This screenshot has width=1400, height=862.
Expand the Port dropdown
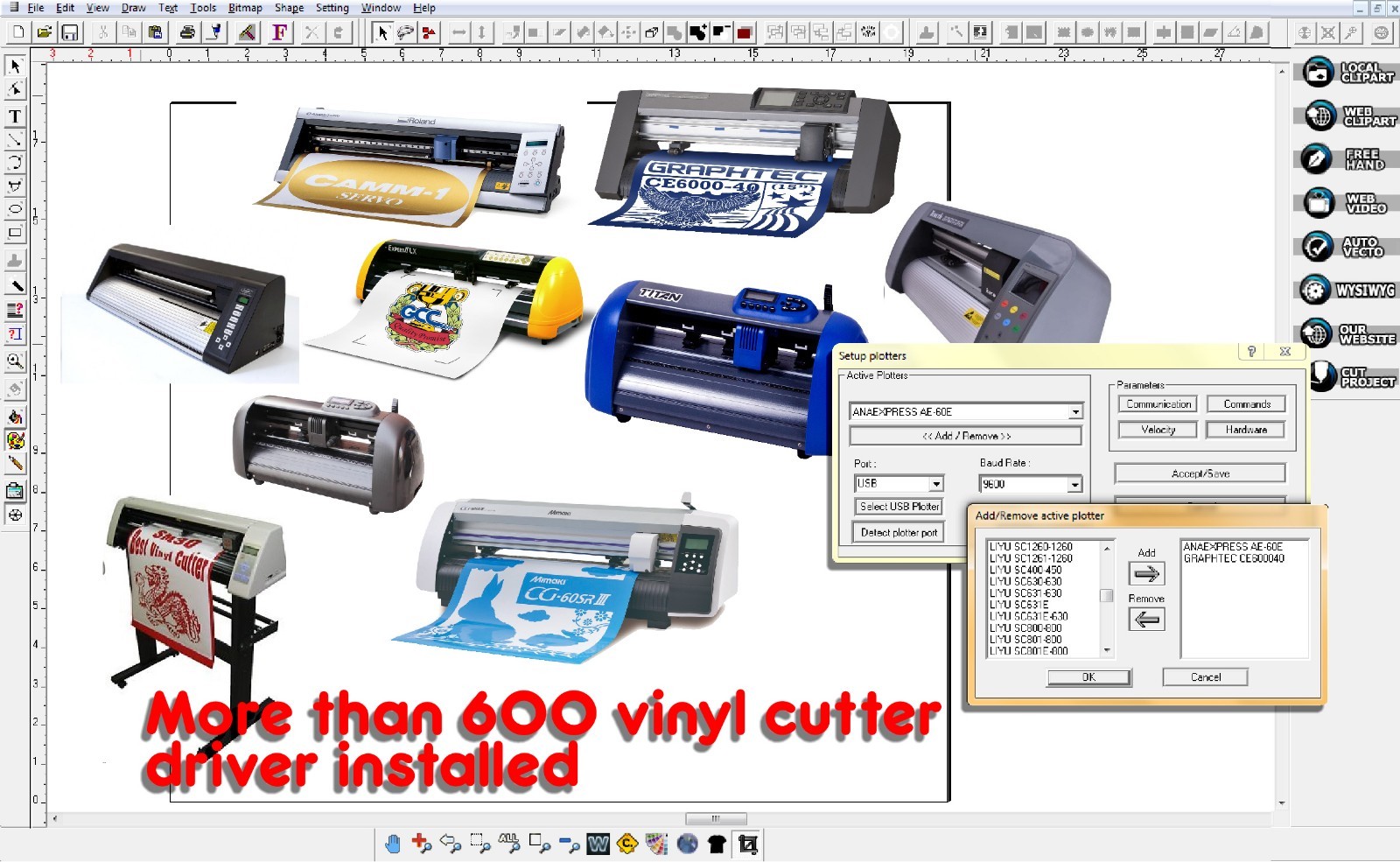tap(936, 483)
